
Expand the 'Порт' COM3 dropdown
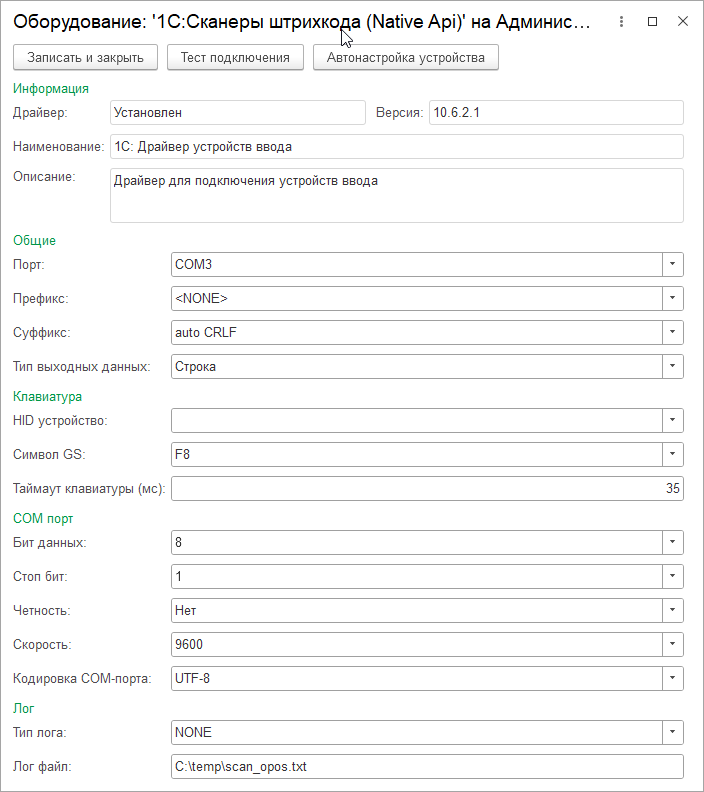673,264
